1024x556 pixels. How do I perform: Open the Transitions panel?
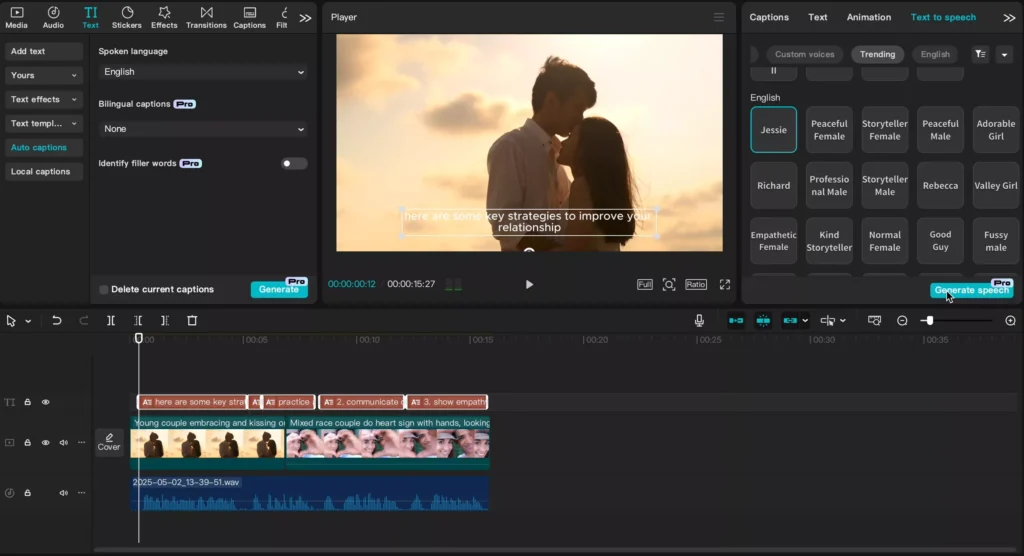(206, 18)
